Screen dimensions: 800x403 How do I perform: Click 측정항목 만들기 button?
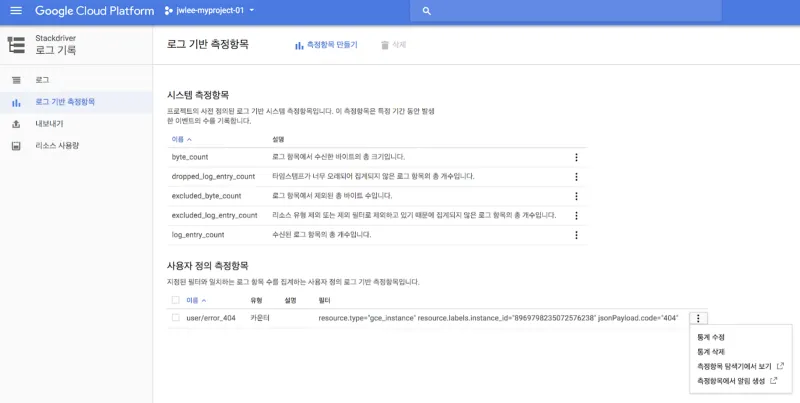pos(326,45)
